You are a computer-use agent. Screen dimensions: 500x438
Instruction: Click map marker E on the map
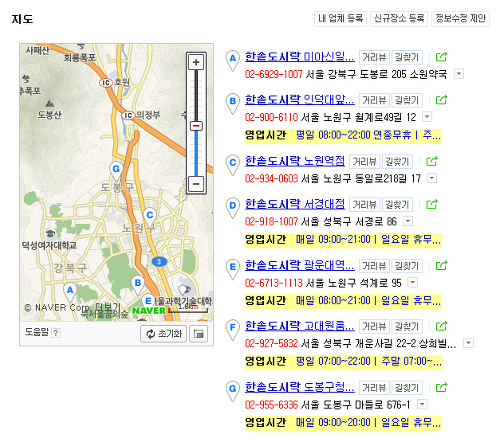coord(148,302)
